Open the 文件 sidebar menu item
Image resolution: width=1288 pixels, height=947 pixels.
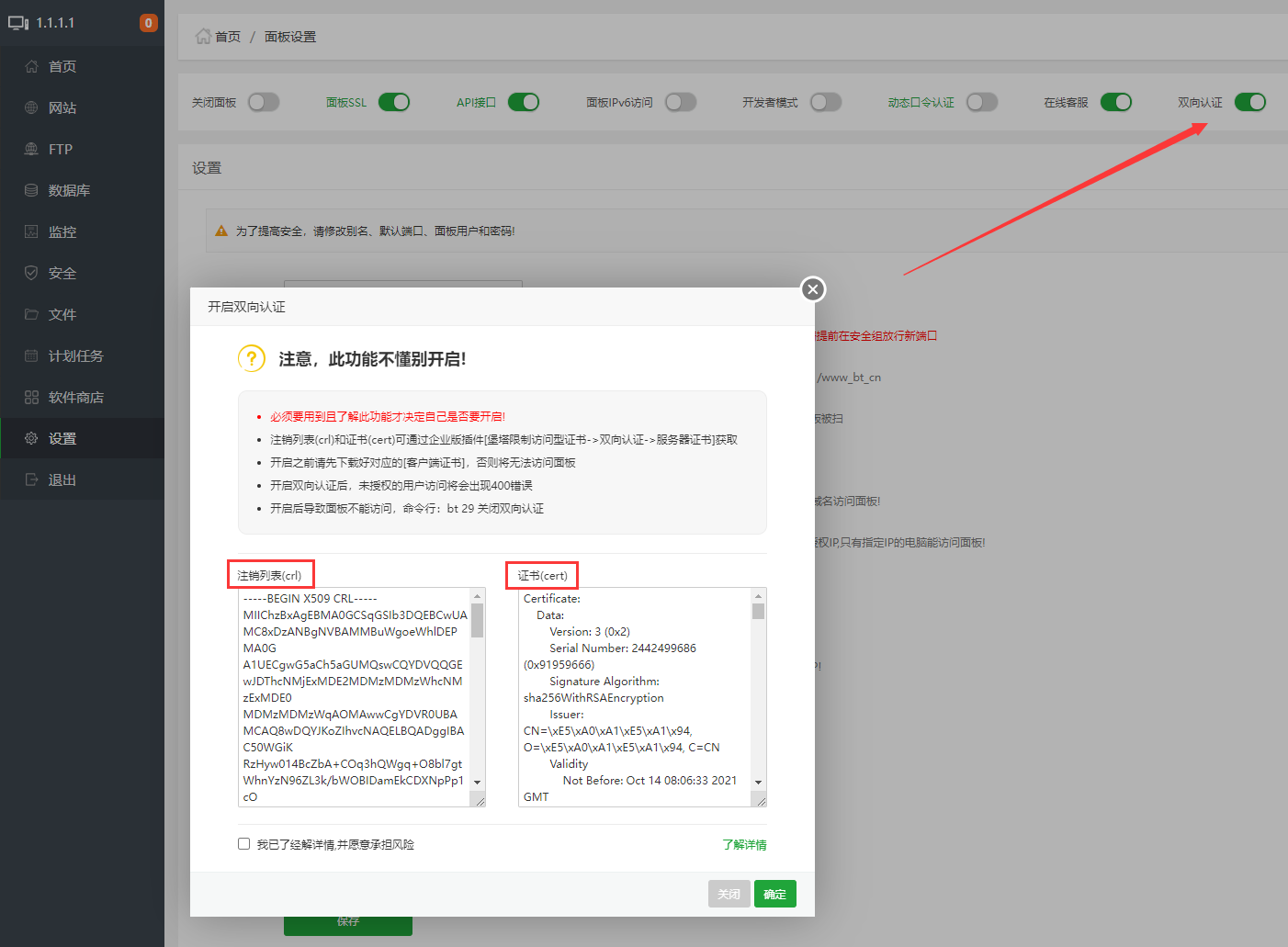coord(83,314)
